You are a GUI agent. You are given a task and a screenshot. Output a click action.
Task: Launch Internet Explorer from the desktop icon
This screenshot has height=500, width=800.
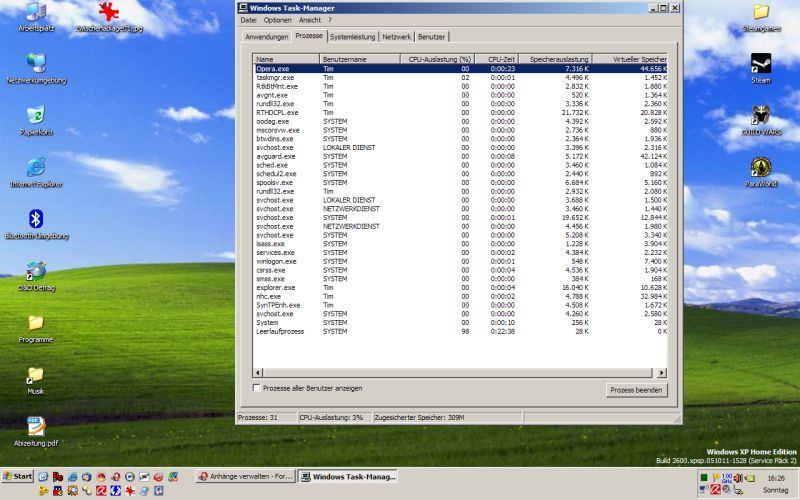coord(36,172)
